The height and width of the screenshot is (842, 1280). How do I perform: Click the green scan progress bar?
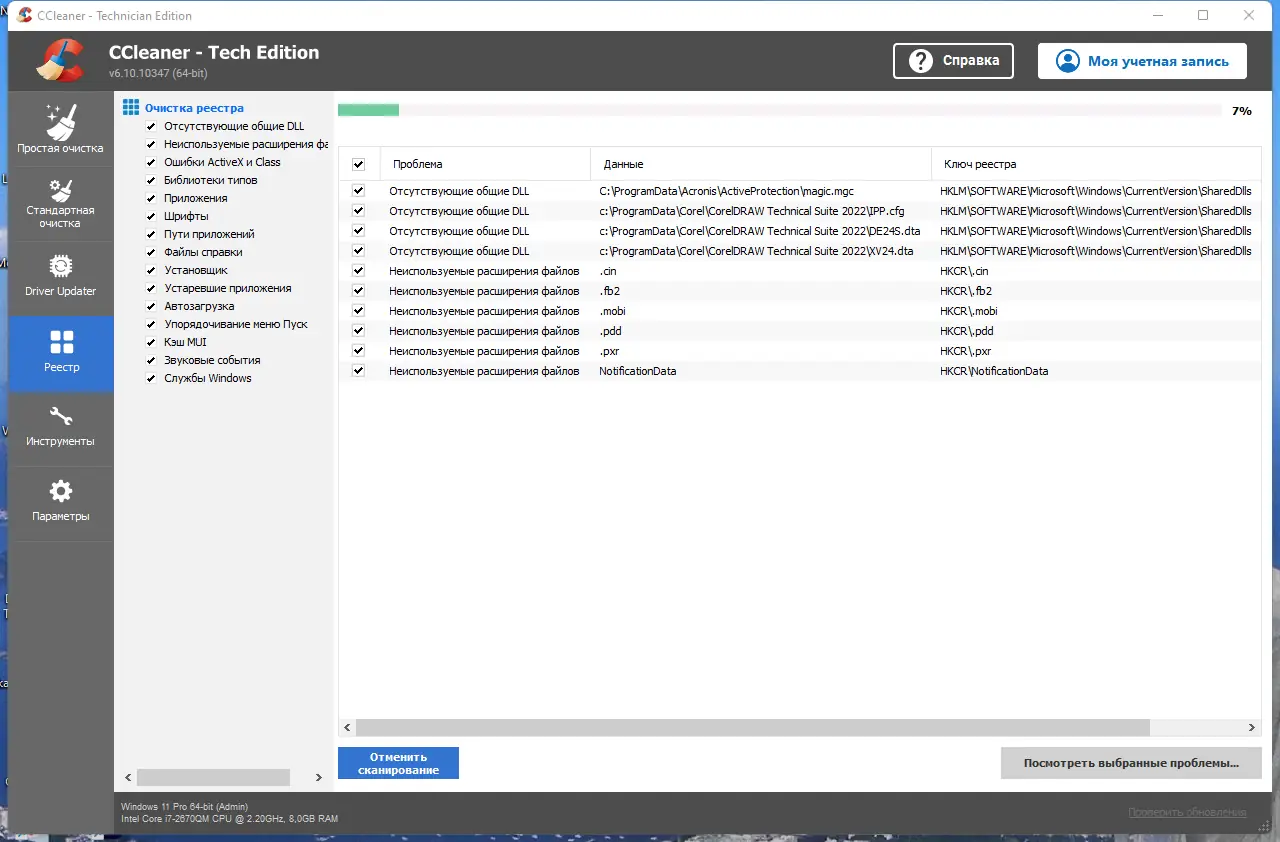coord(368,110)
